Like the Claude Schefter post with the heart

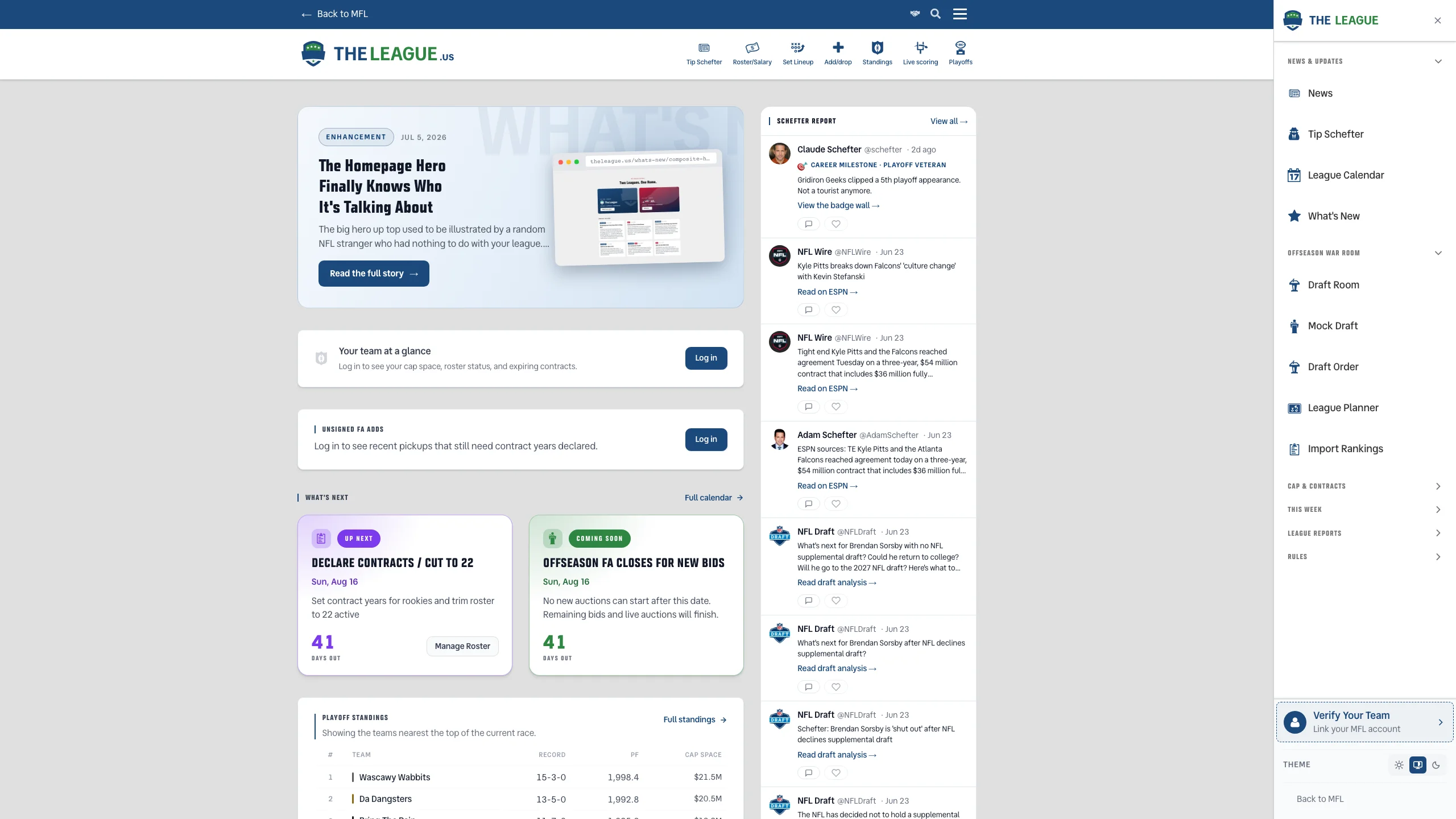835,224
